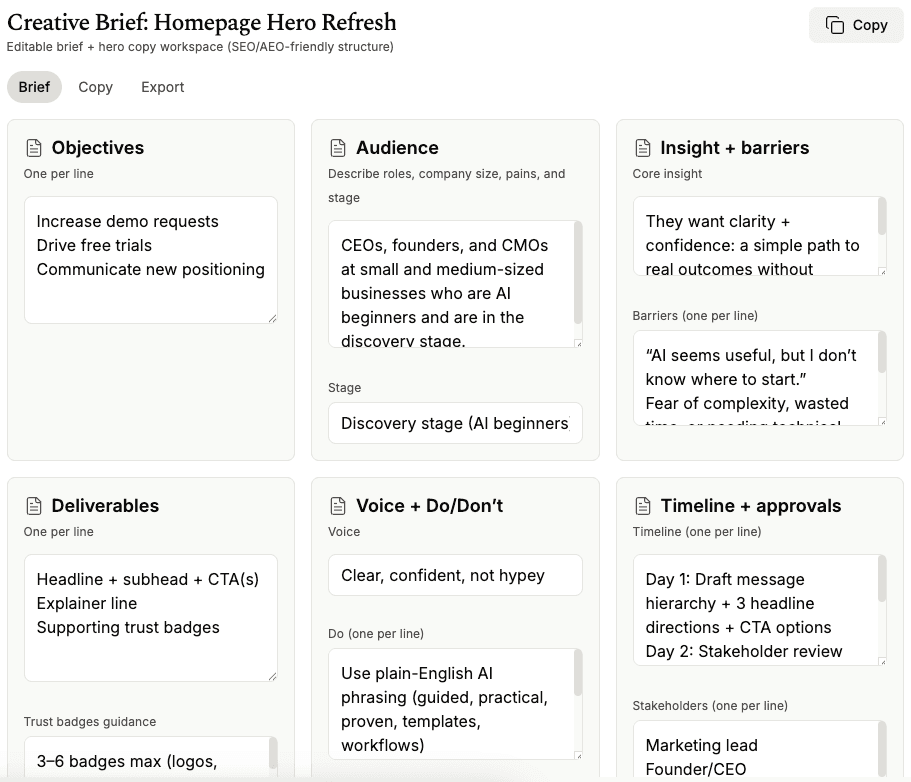Click the Timeline text area scrollbar

coord(882,580)
